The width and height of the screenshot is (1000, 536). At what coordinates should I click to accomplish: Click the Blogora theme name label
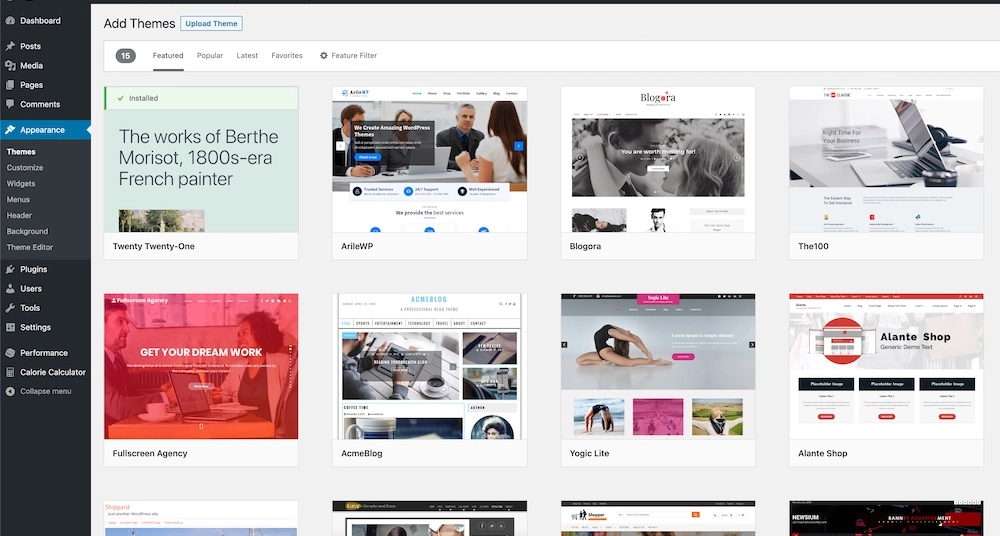(x=585, y=246)
